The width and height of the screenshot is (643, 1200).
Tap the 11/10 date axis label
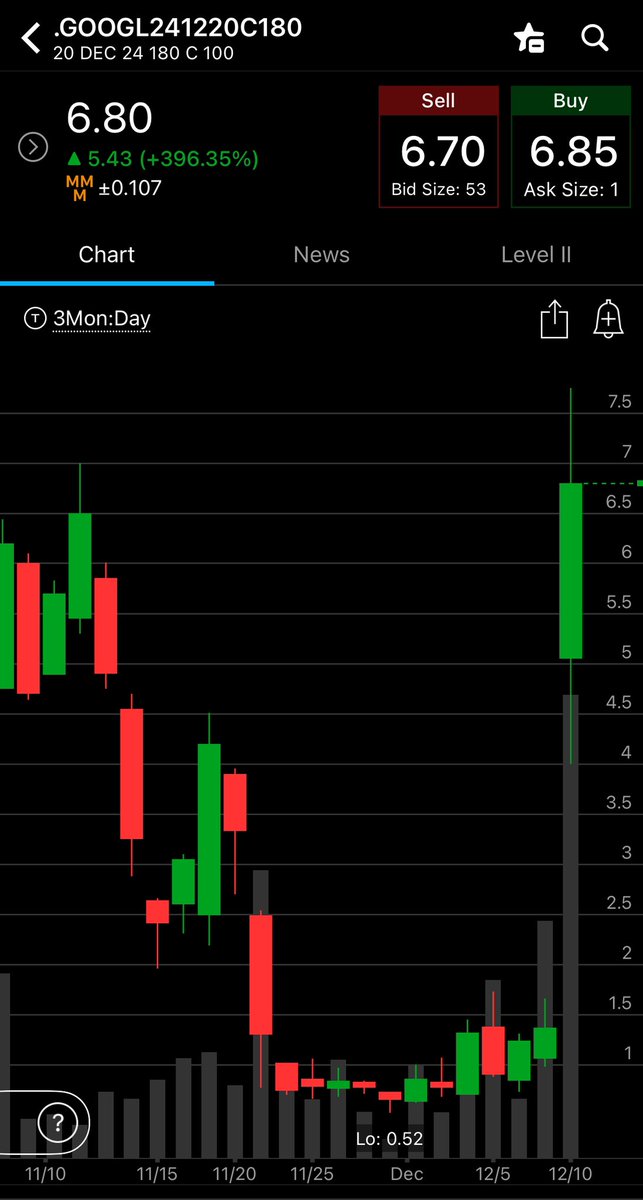[46, 1172]
